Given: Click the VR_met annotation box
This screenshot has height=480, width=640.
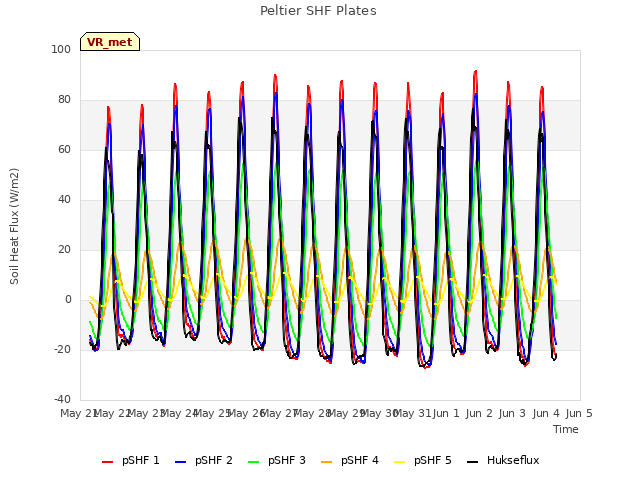Looking at the screenshot, I should click(x=110, y=42).
